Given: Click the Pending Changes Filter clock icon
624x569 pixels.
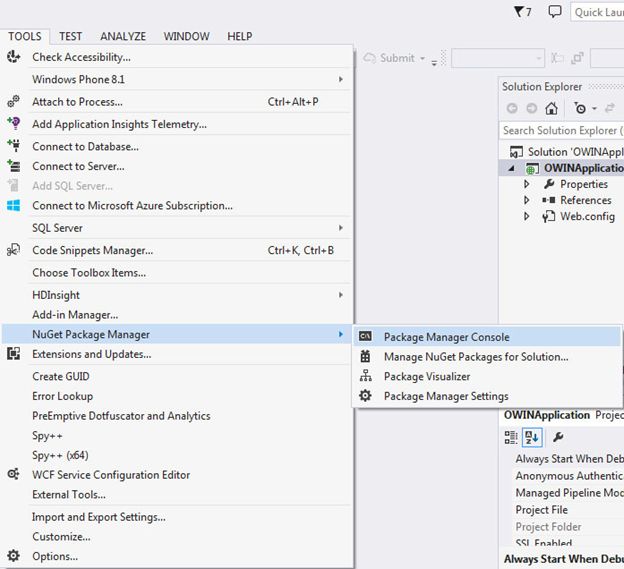Looking at the screenshot, I should pyautogui.click(x=581, y=108).
